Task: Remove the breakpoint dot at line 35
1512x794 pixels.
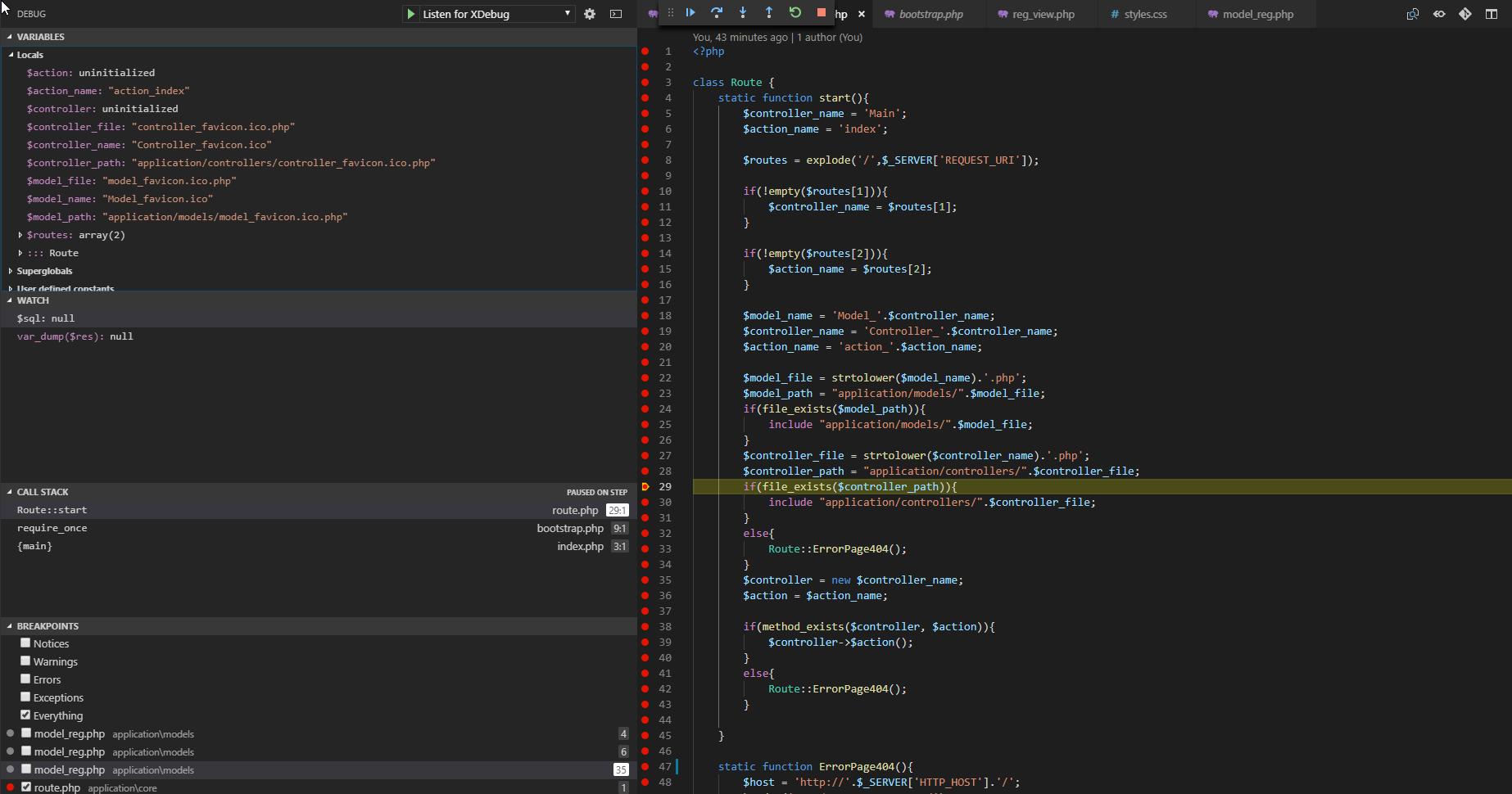Action: pos(645,580)
